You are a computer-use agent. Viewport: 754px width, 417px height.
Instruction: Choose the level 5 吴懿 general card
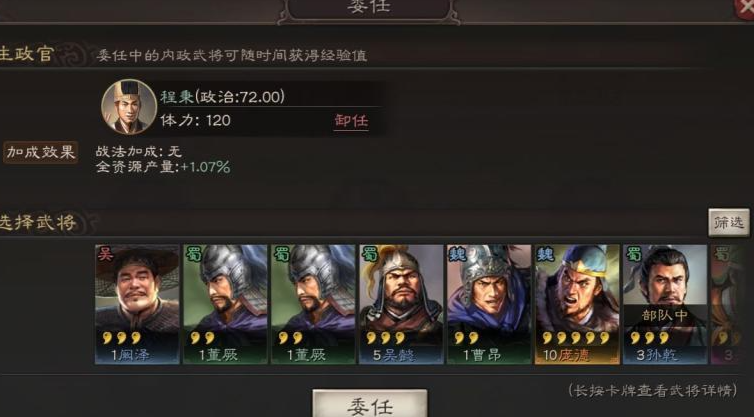402,304
